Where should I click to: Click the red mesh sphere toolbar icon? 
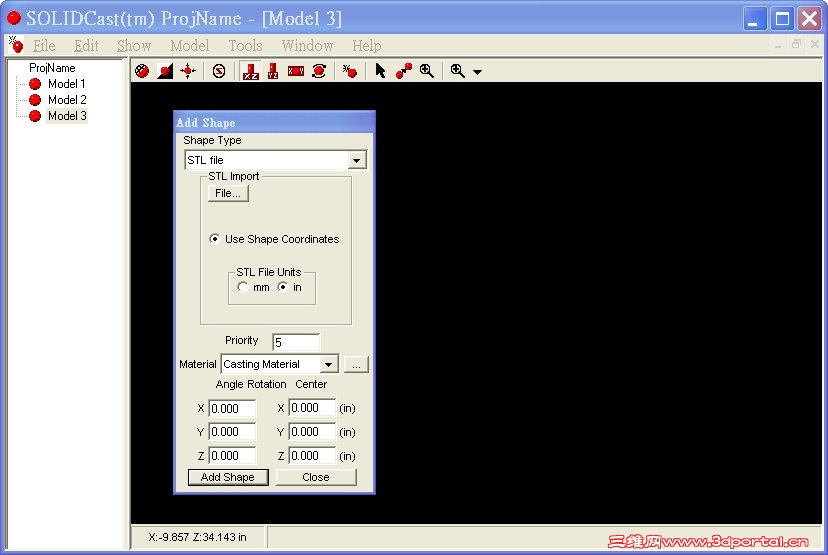tap(142, 71)
